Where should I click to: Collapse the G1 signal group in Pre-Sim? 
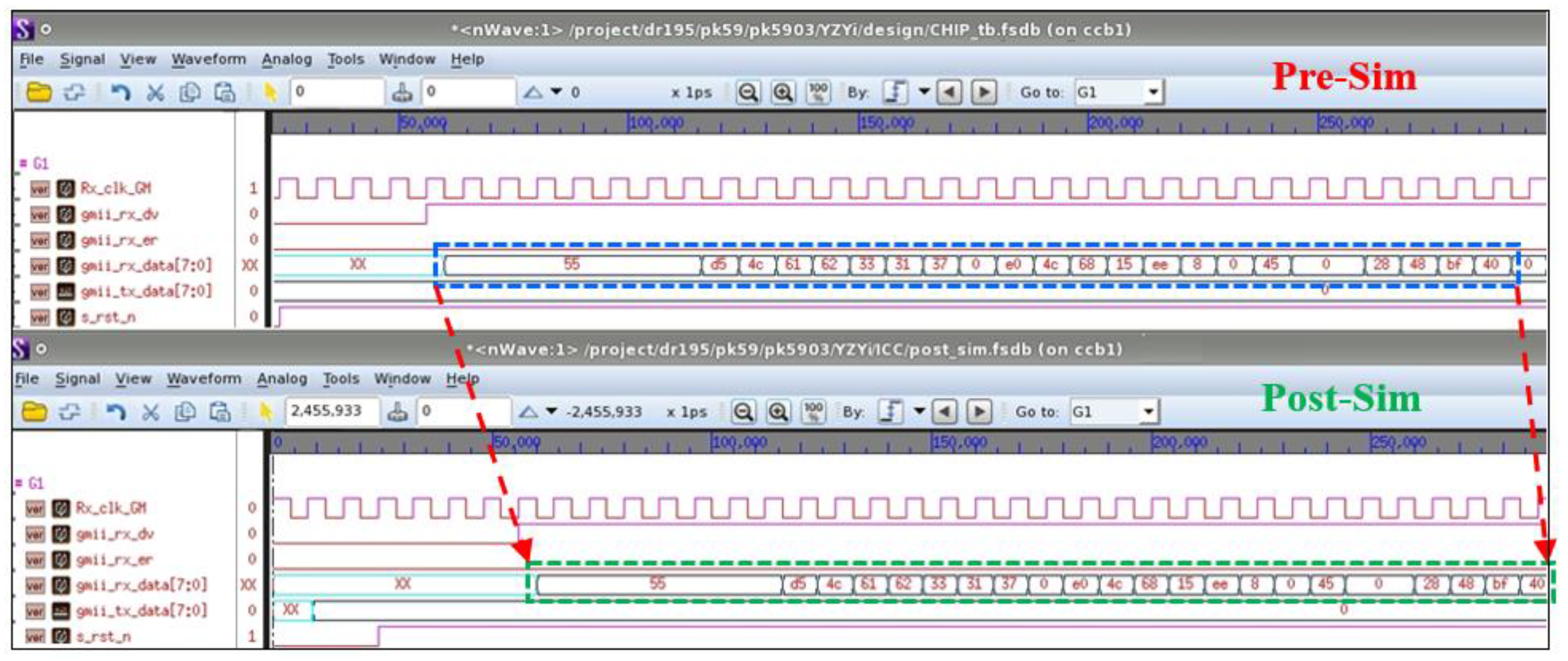[x=23, y=163]
